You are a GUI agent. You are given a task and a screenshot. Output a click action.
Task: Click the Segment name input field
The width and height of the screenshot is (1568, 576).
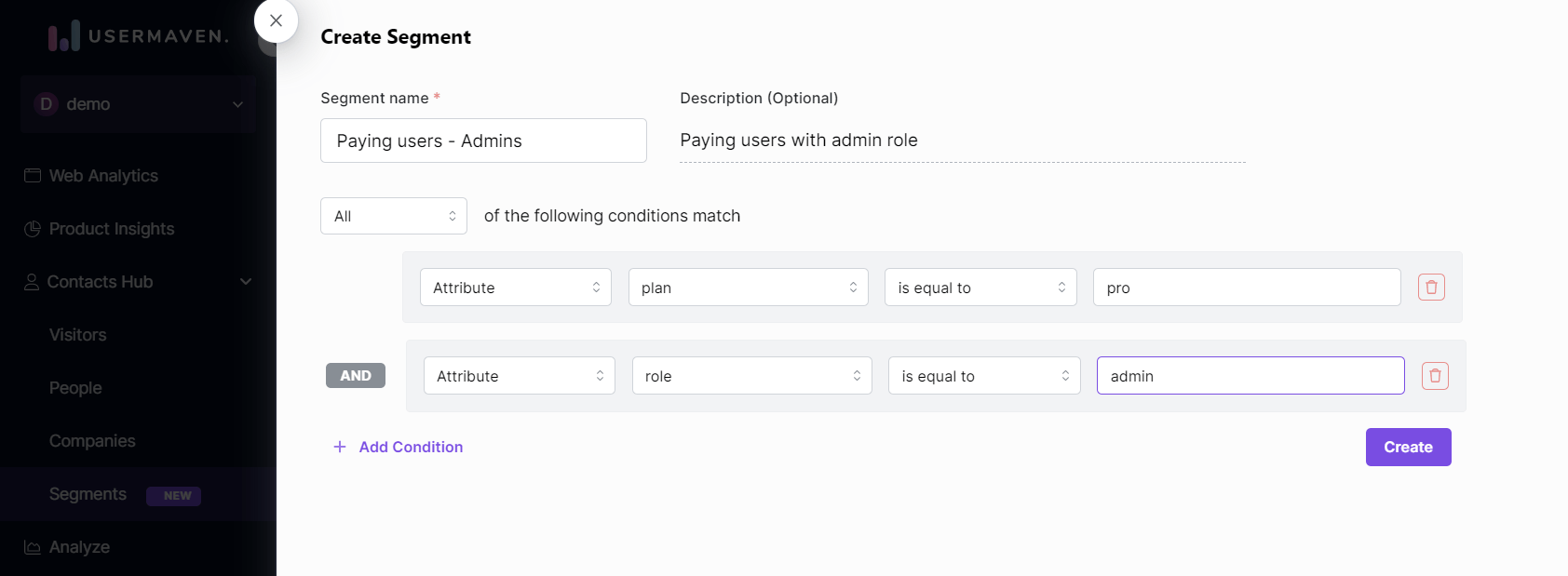click(482, 141)
